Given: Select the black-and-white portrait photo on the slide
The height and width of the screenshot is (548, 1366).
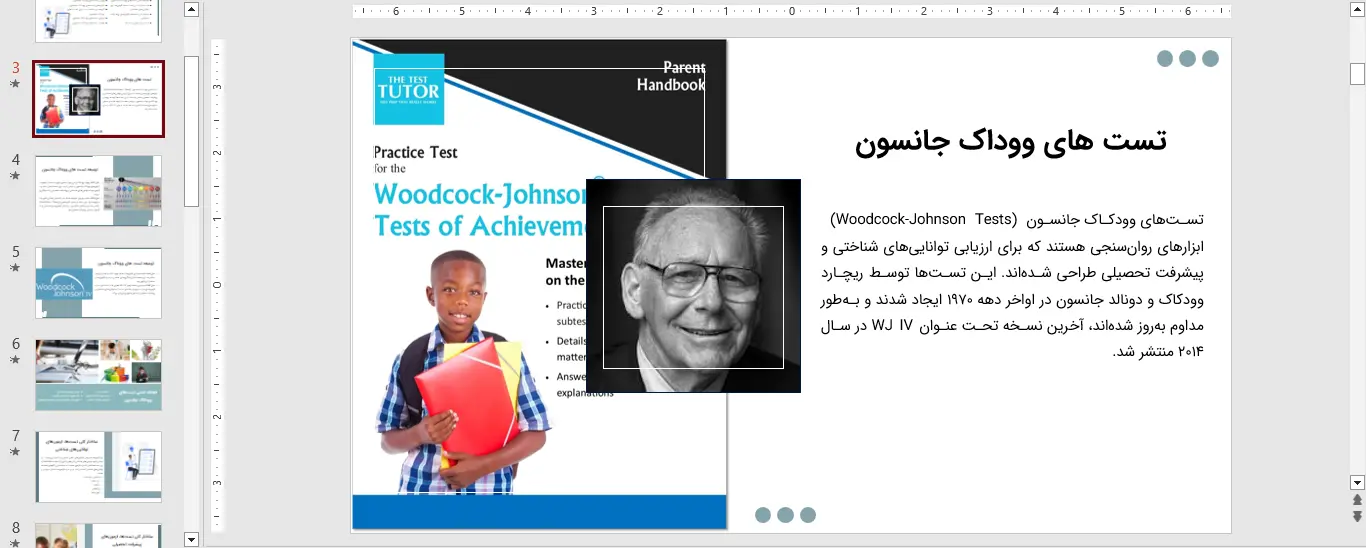Looking at the screenshot, I should click(693, 286).
